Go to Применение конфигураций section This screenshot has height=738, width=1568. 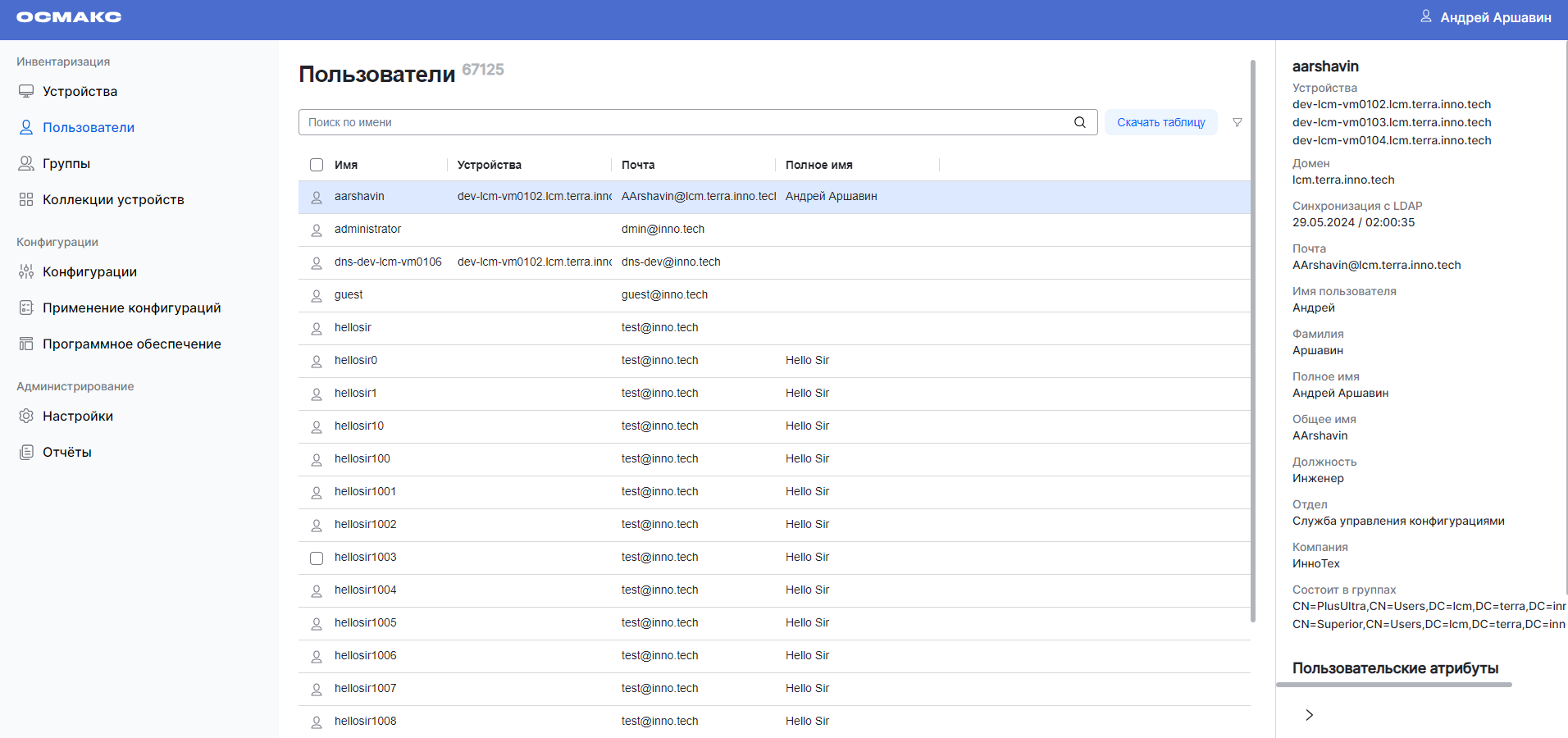pos(131,307)
